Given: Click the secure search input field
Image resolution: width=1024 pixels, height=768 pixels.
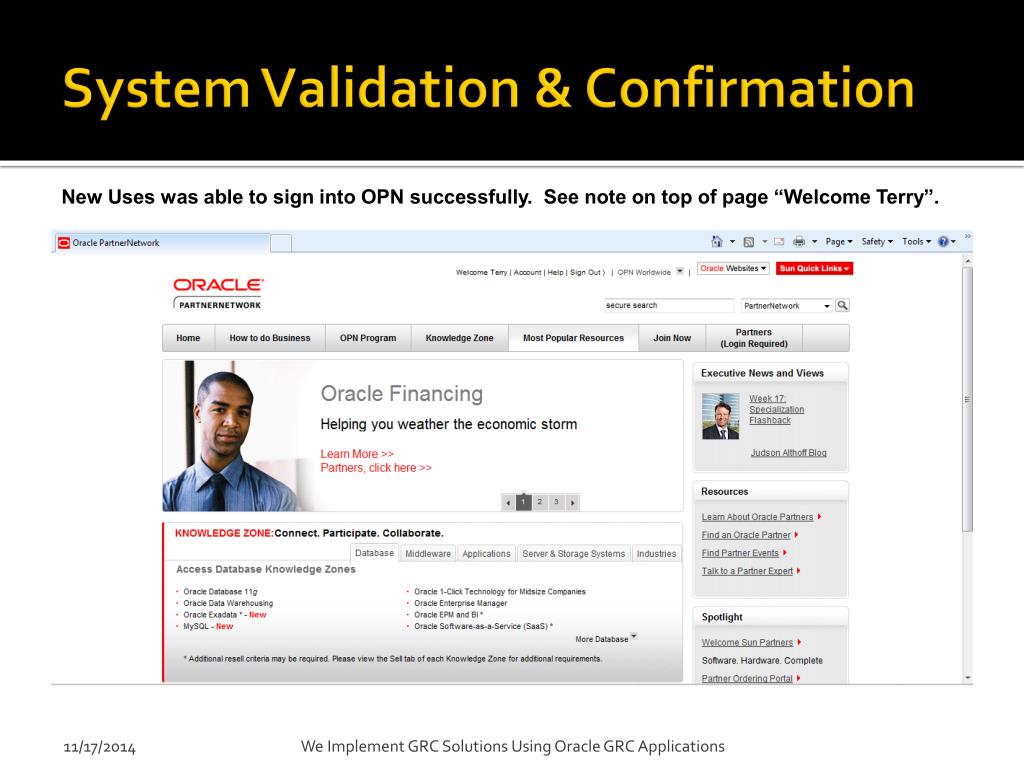Looking at the screenshot, I should click(x=669, y=305).
